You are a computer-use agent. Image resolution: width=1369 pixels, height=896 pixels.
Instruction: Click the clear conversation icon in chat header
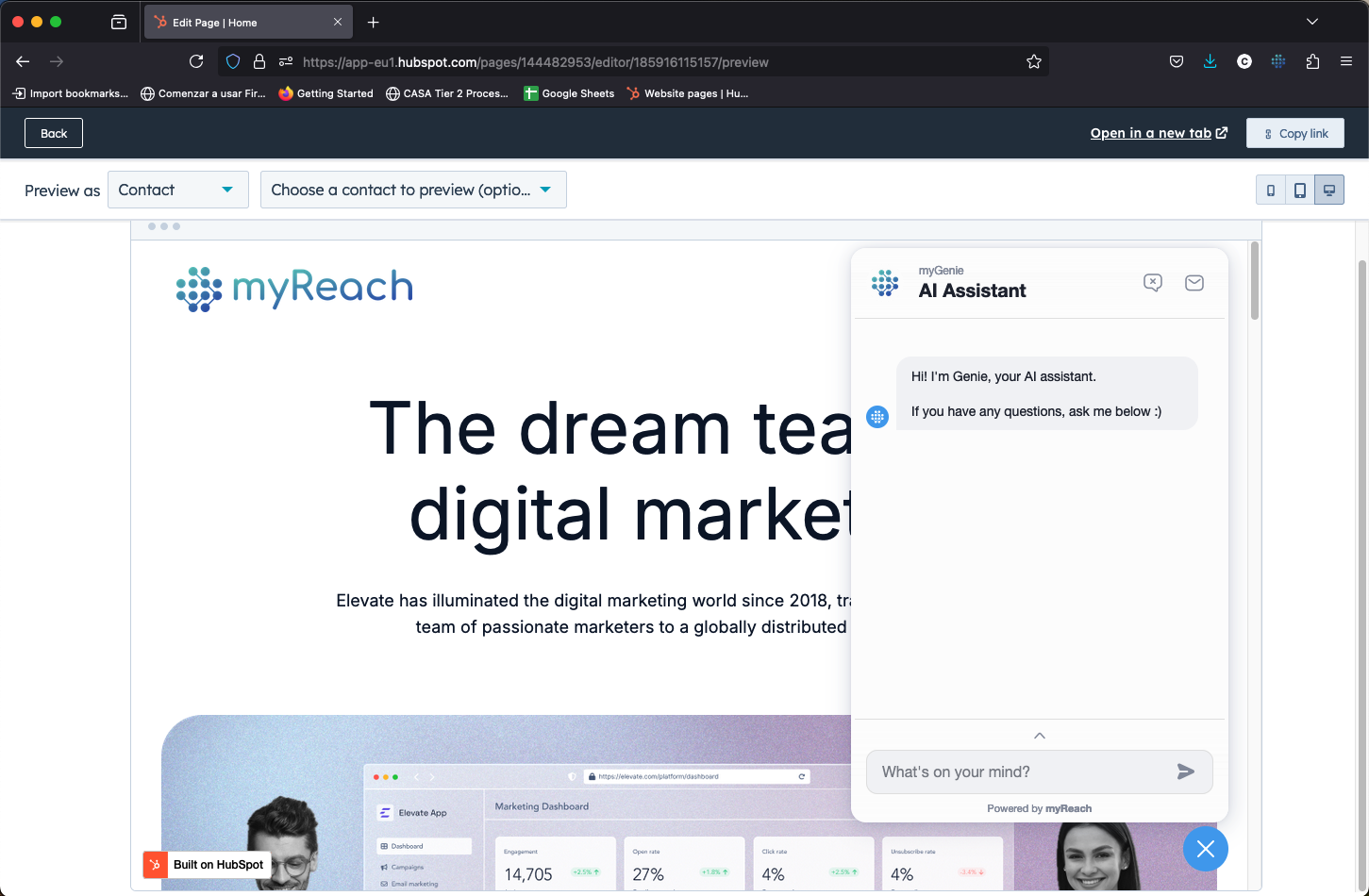point(1152,283)
